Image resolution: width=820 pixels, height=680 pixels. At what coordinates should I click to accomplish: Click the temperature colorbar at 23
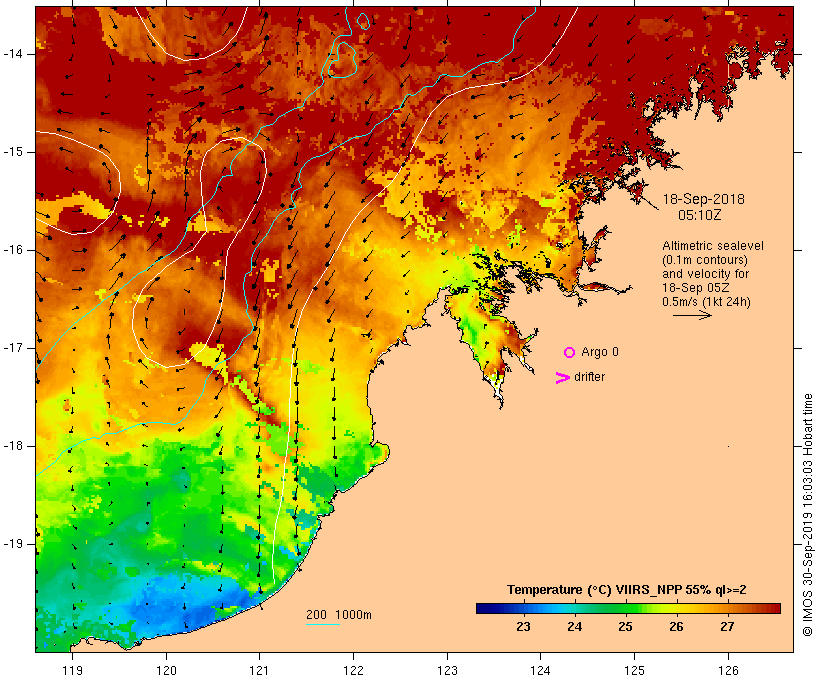pyautogui.click(x=523, y=608)
